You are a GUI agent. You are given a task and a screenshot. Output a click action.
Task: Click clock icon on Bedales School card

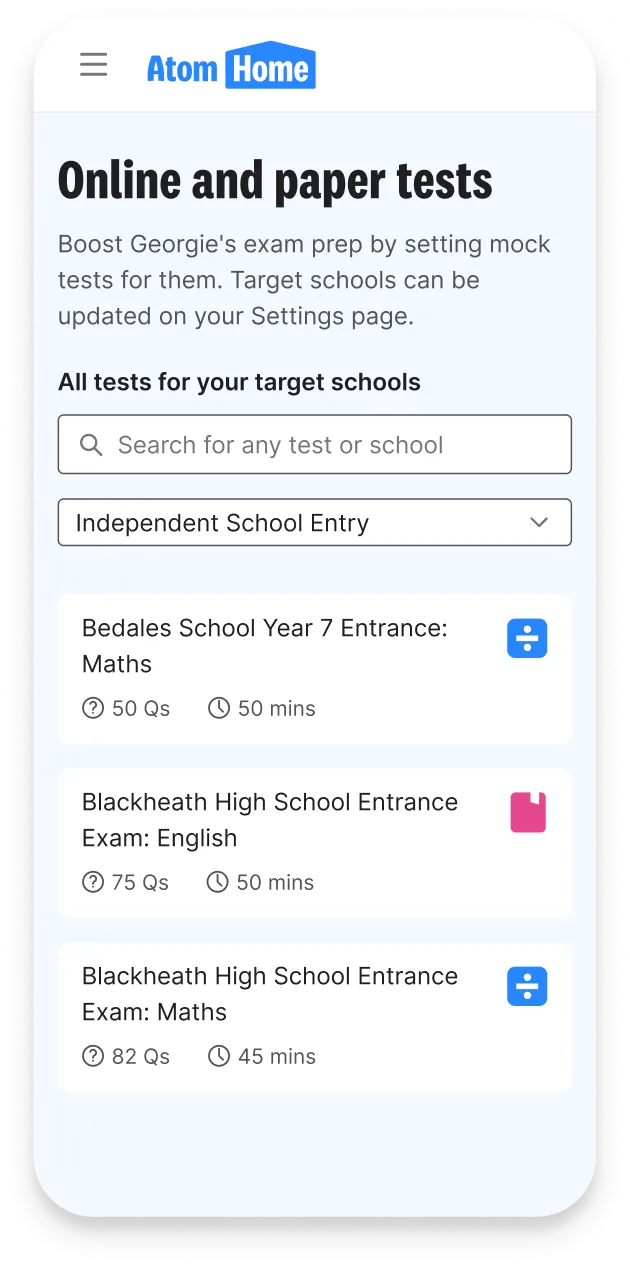(219, 708)
